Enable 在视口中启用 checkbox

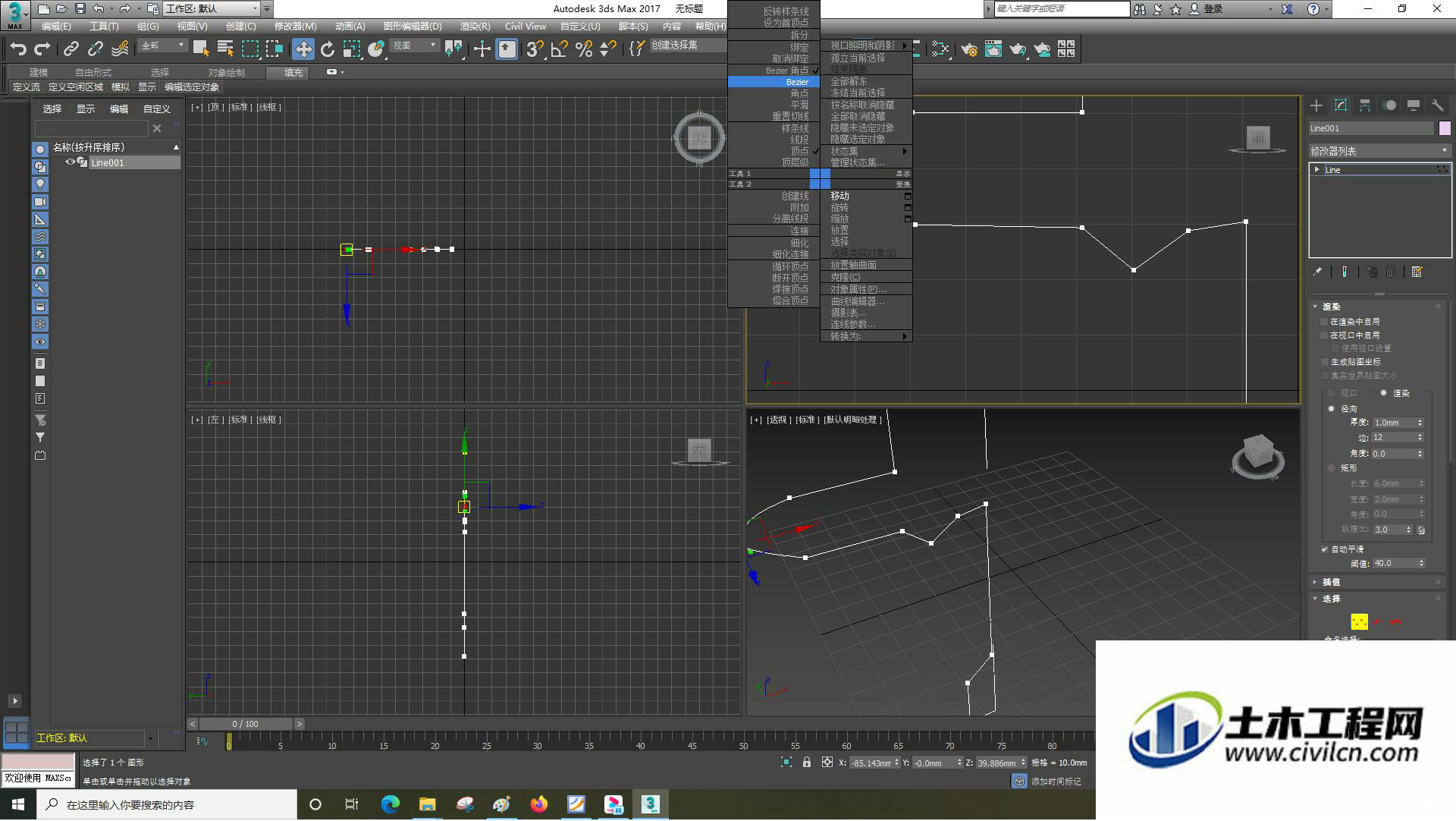1325,335
